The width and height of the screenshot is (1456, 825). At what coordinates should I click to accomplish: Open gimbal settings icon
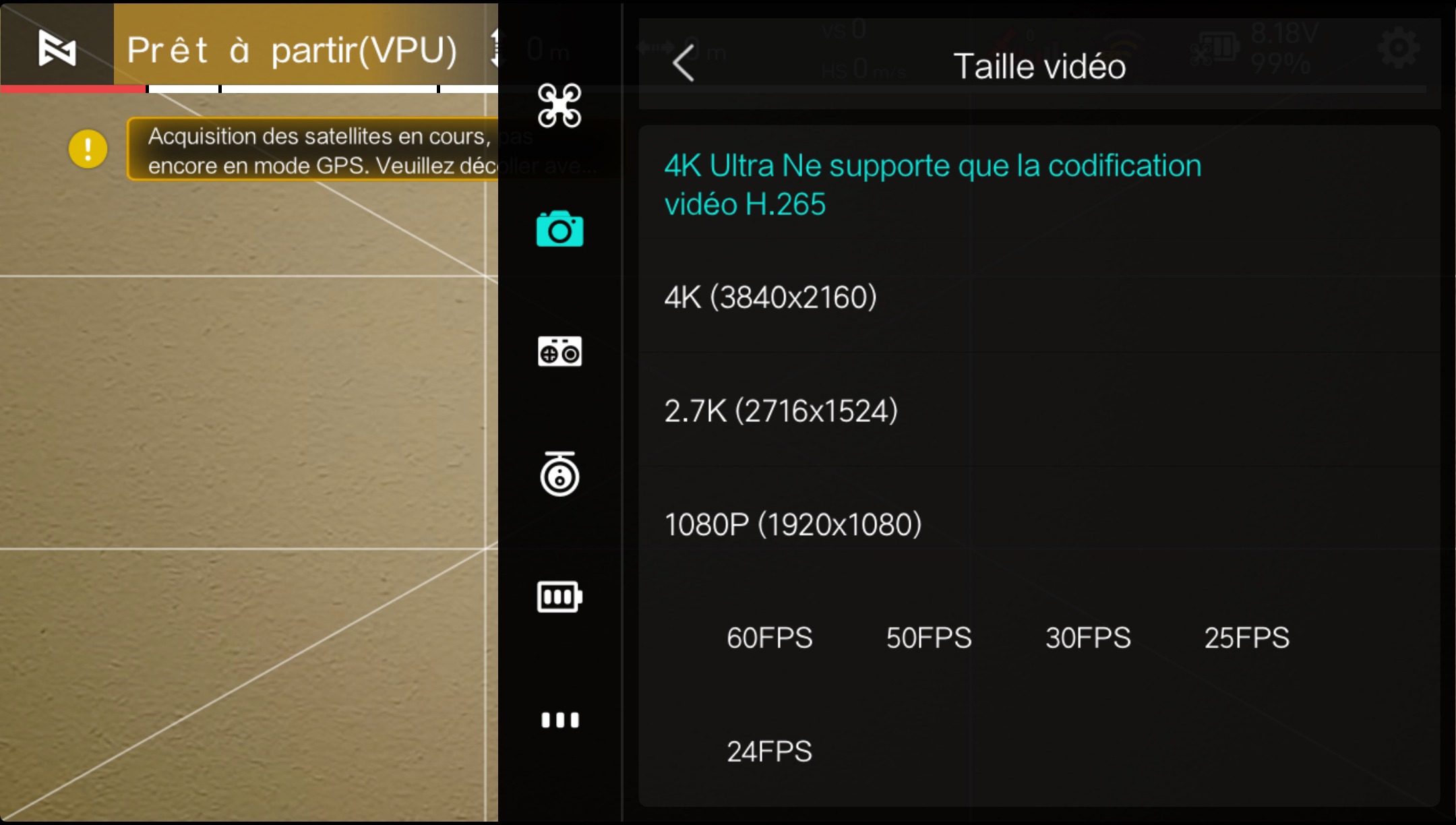tap(559, 474)
